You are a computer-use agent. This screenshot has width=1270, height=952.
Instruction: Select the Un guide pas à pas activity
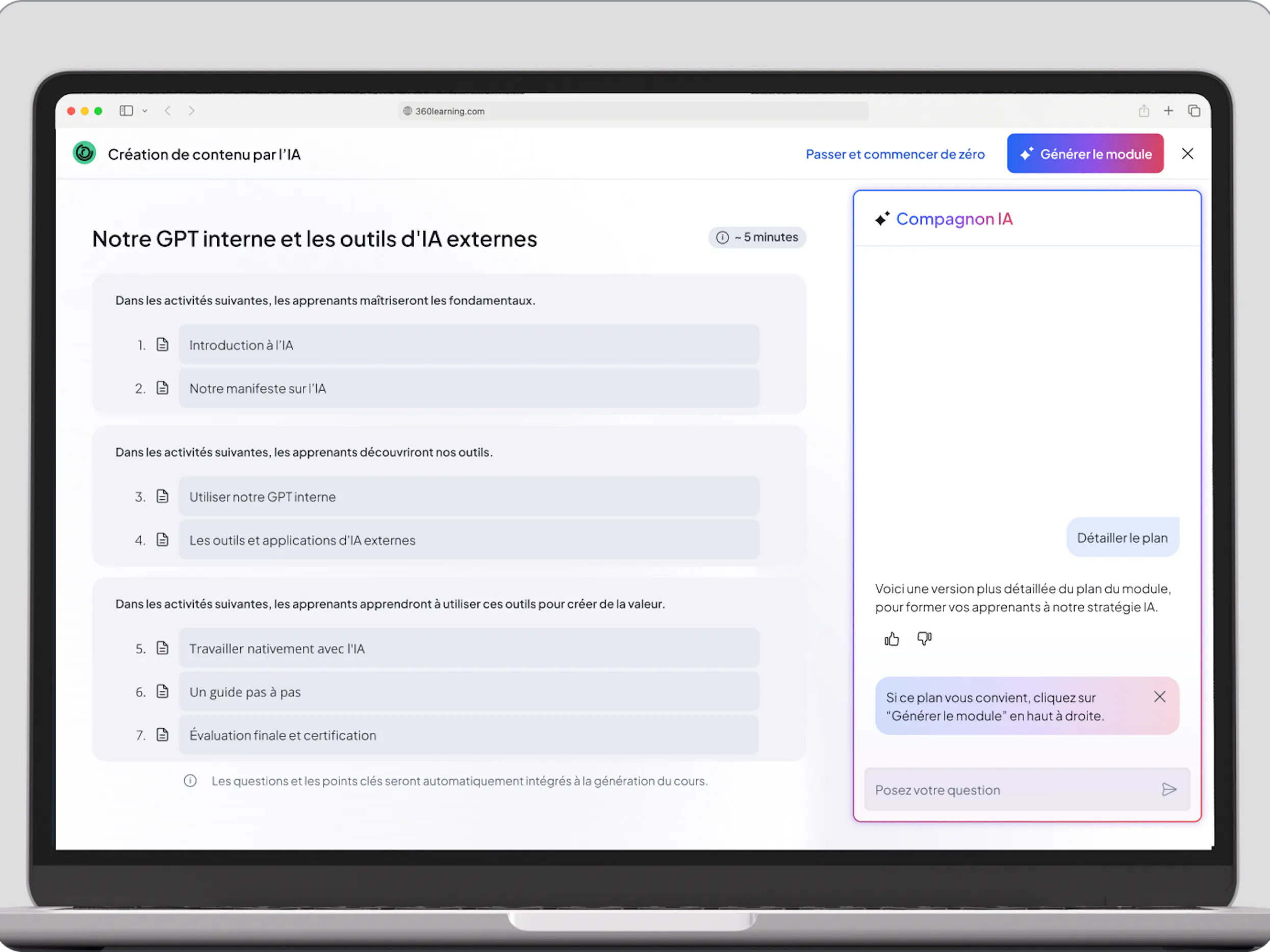tap(469, 692)
